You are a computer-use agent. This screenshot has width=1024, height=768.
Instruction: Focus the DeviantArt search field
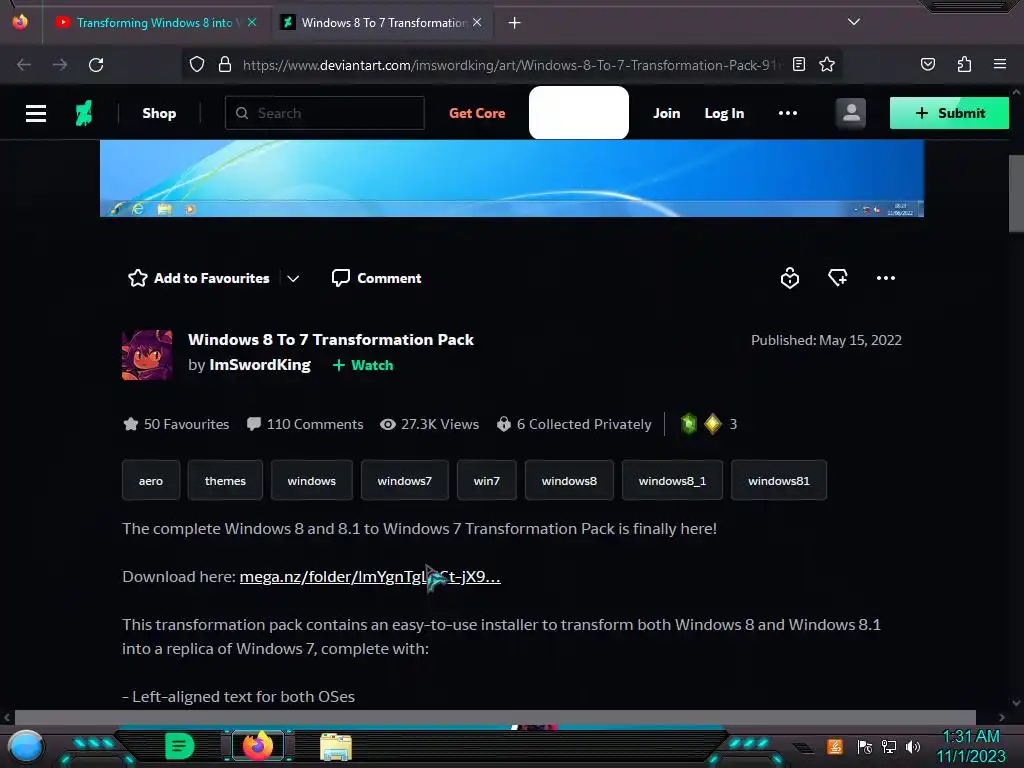(x=325, y=113)
